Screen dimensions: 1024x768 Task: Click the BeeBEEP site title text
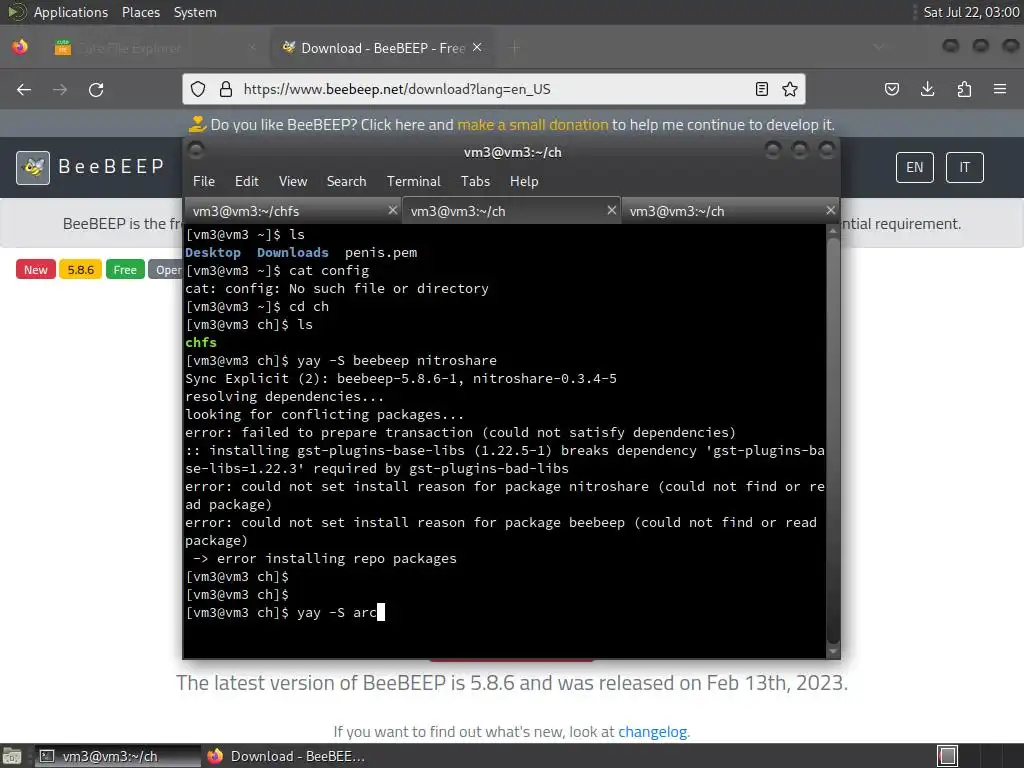coord(112,167)
